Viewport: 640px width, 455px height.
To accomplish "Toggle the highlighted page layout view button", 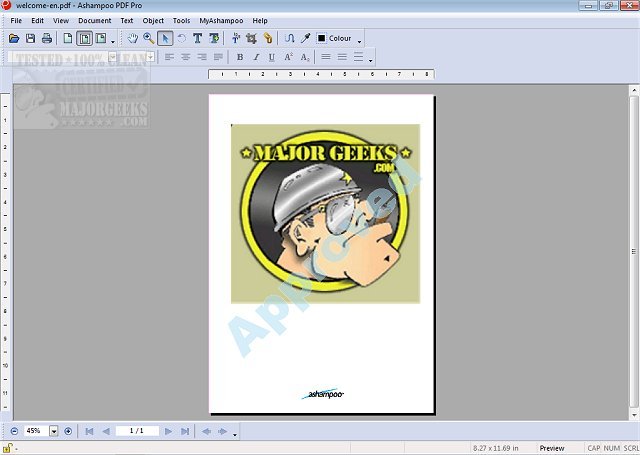I will [84, 38].
